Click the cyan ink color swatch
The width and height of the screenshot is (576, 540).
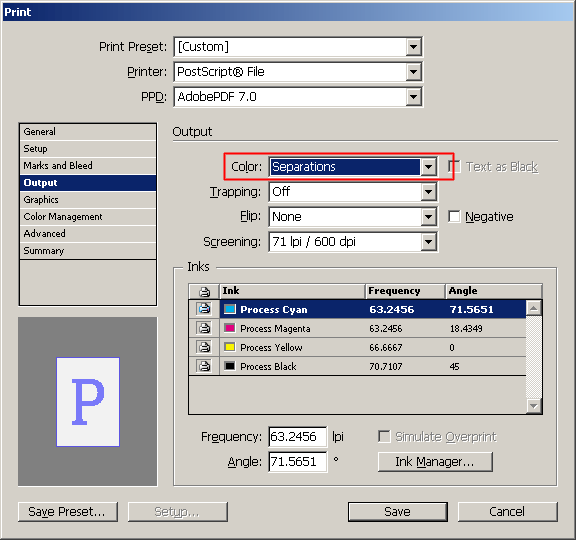230,309
